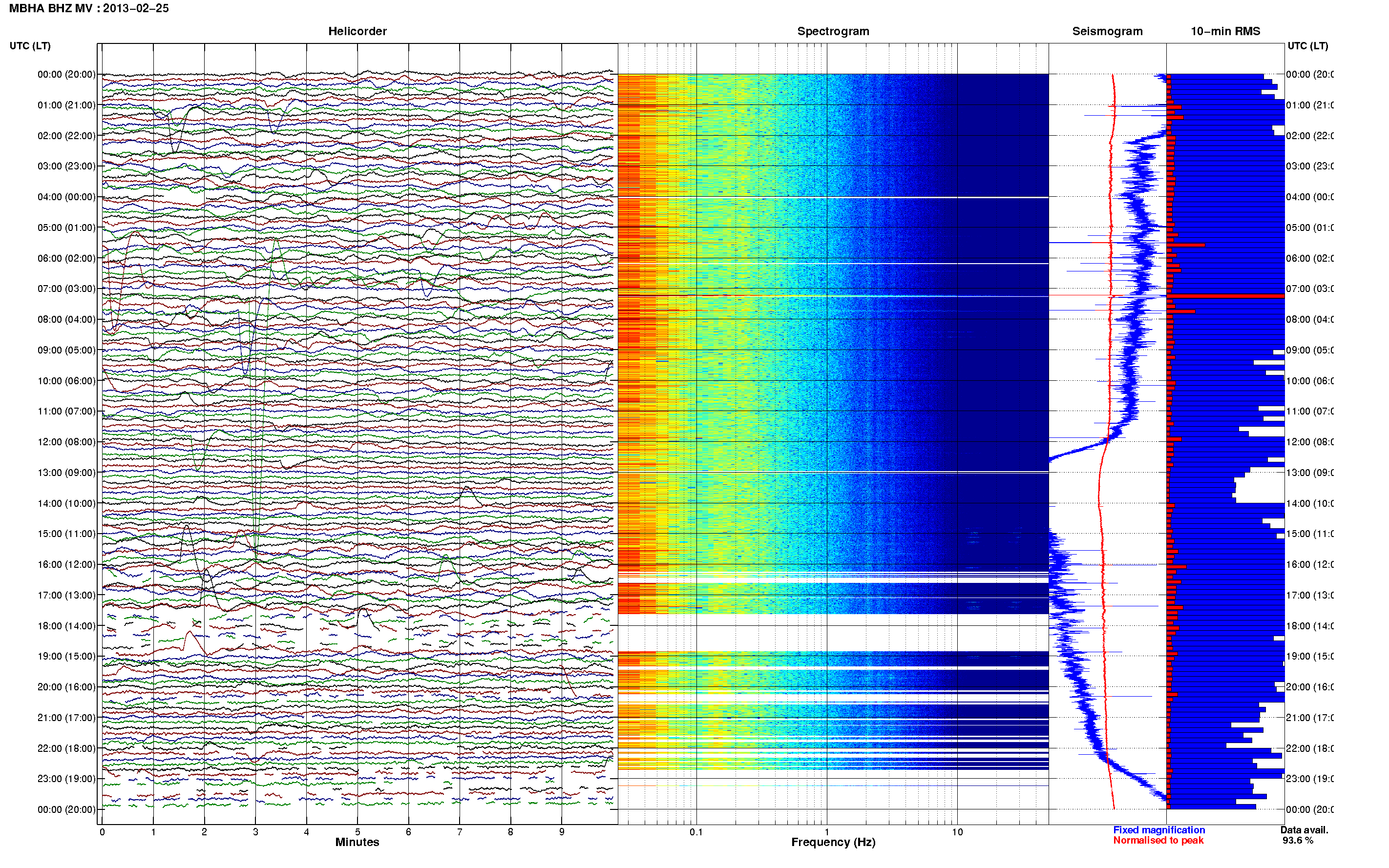Click the left '08:00 (04:00)' time label
This screenshot has width=1389, height=868.
tap(66, 319)
